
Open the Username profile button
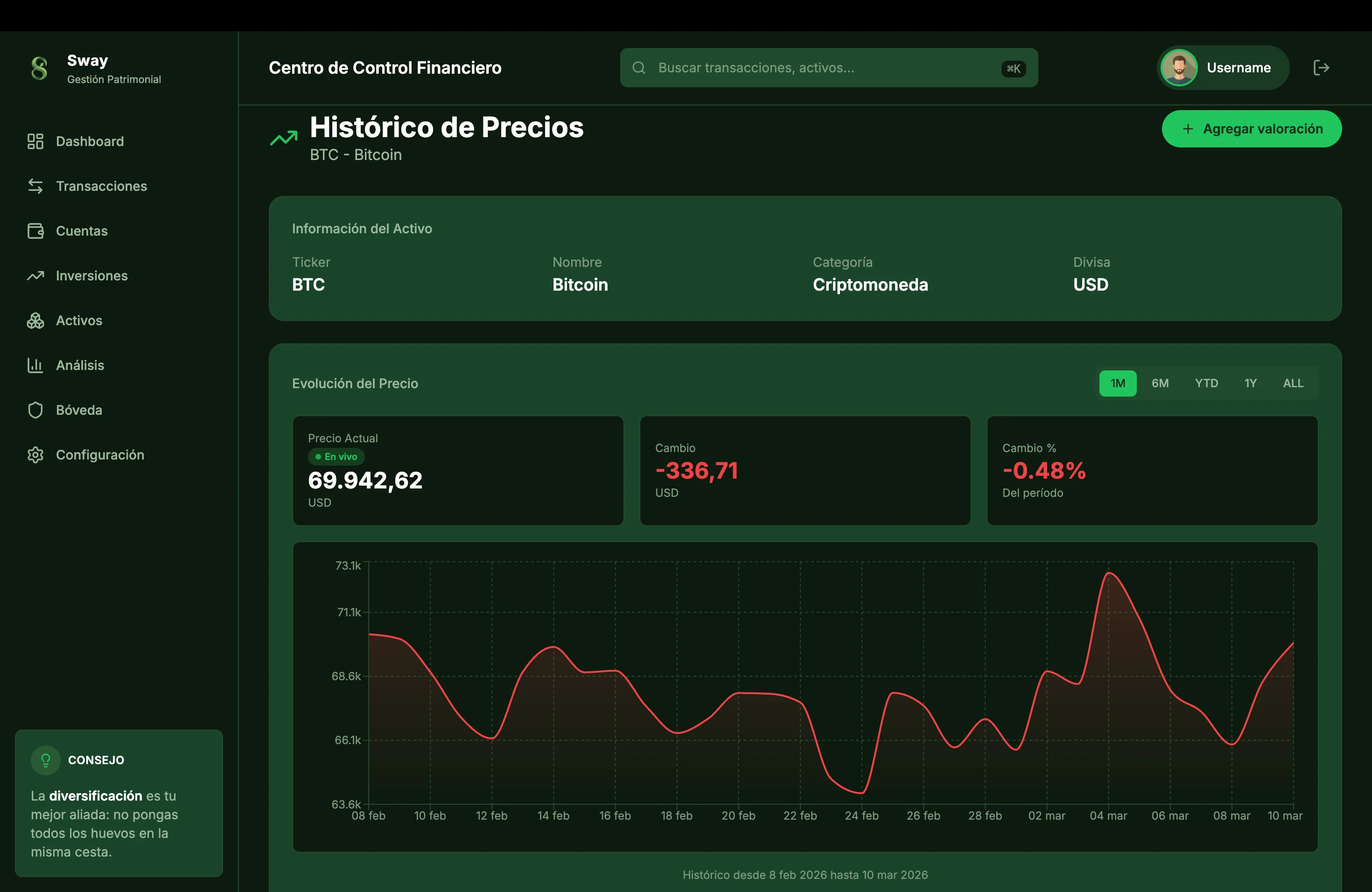[x=1222, y=68]
